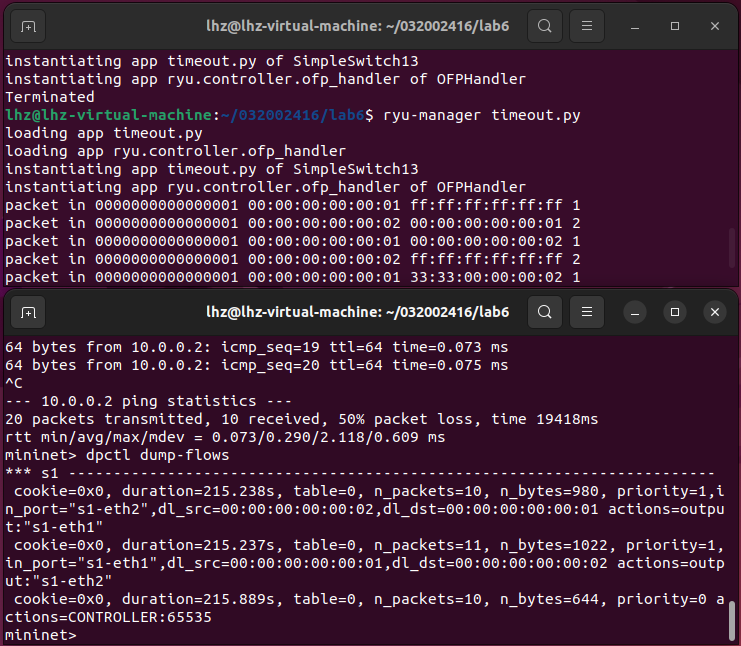This screenshot has height=646, width=741.
Task: Close the bottom mininet terminal window
Action: [714, 313]
